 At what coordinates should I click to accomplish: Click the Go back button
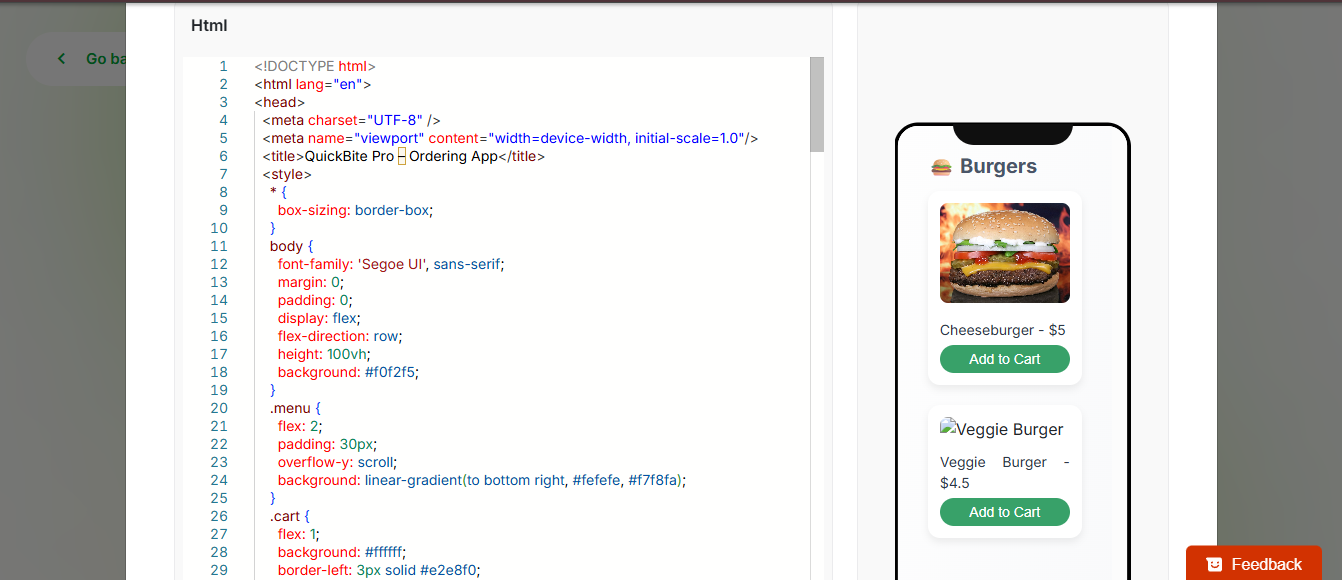[x=90, y=58]
